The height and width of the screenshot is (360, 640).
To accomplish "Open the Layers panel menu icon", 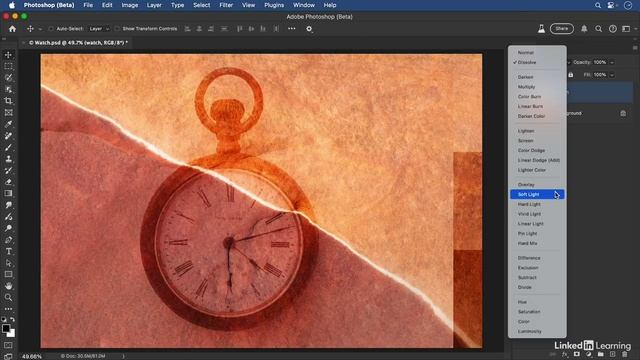I will point(635,48).
